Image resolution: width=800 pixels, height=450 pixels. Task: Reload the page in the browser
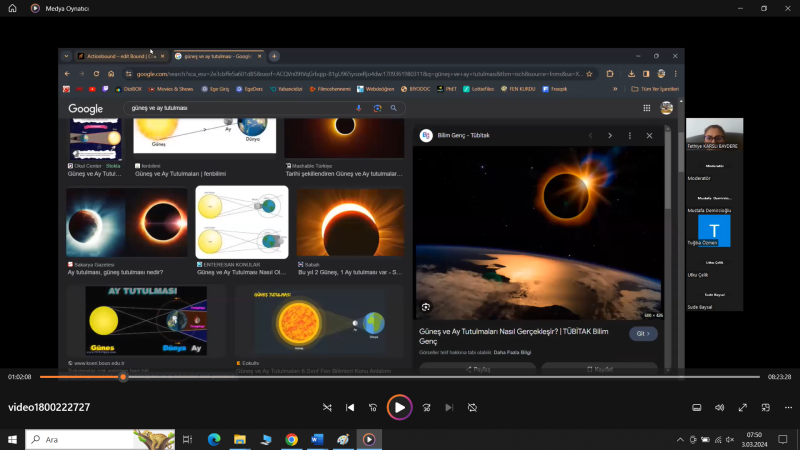tap(96, 74)
